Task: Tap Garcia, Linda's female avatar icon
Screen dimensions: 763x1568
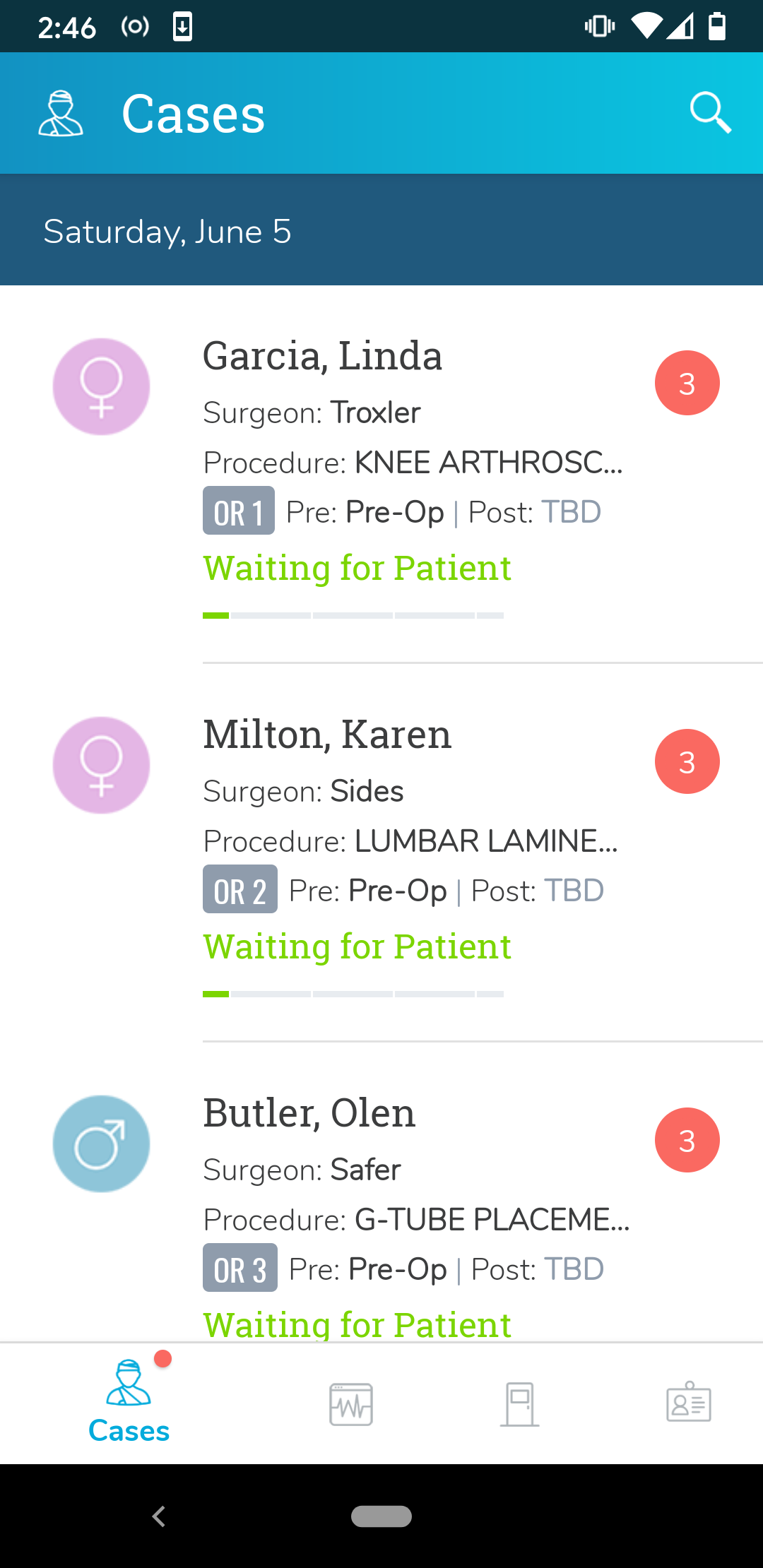Action: tap(102, 386)
